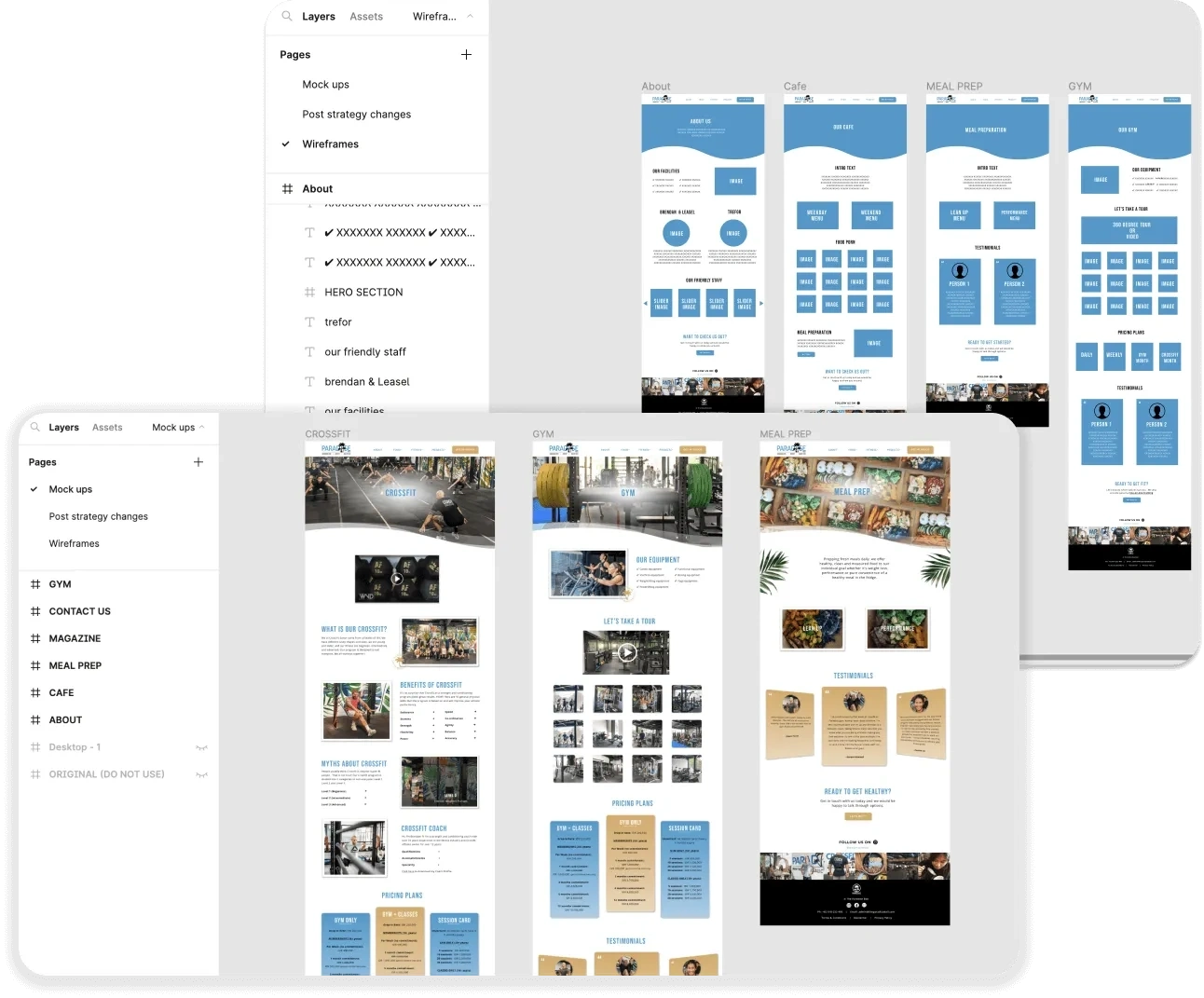This screenshot has height=998, width=1204.
Task: Switch to Assets tab in top panel
Action: [366, 16]
